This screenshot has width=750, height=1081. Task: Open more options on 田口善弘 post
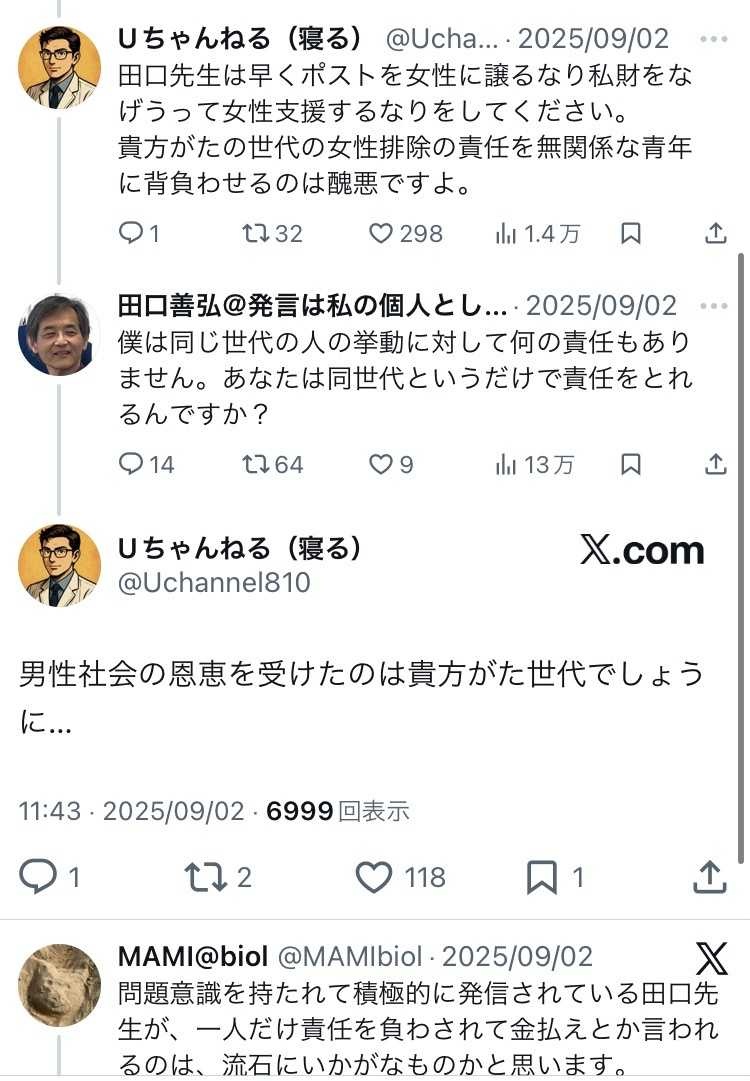714,305
